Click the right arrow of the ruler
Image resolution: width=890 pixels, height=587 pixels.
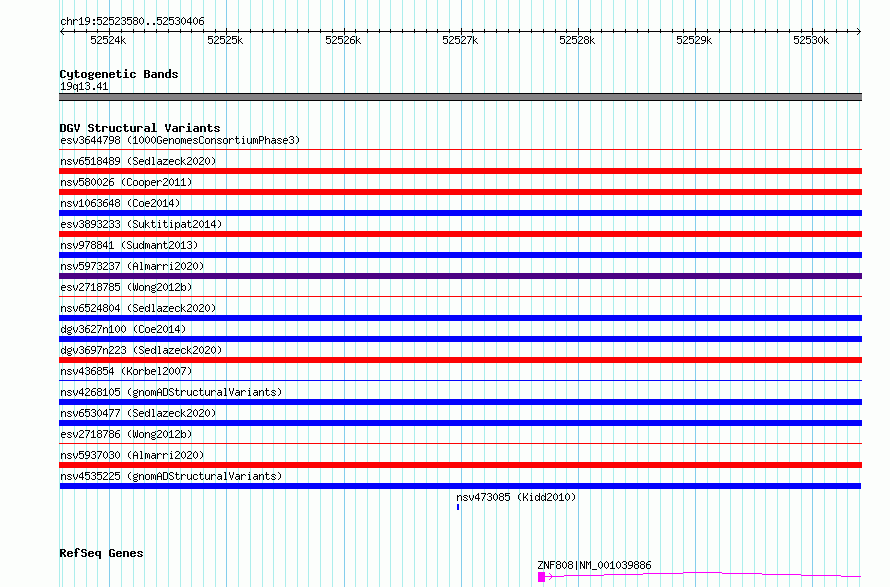pyautogui.click(x=859, y=32)
